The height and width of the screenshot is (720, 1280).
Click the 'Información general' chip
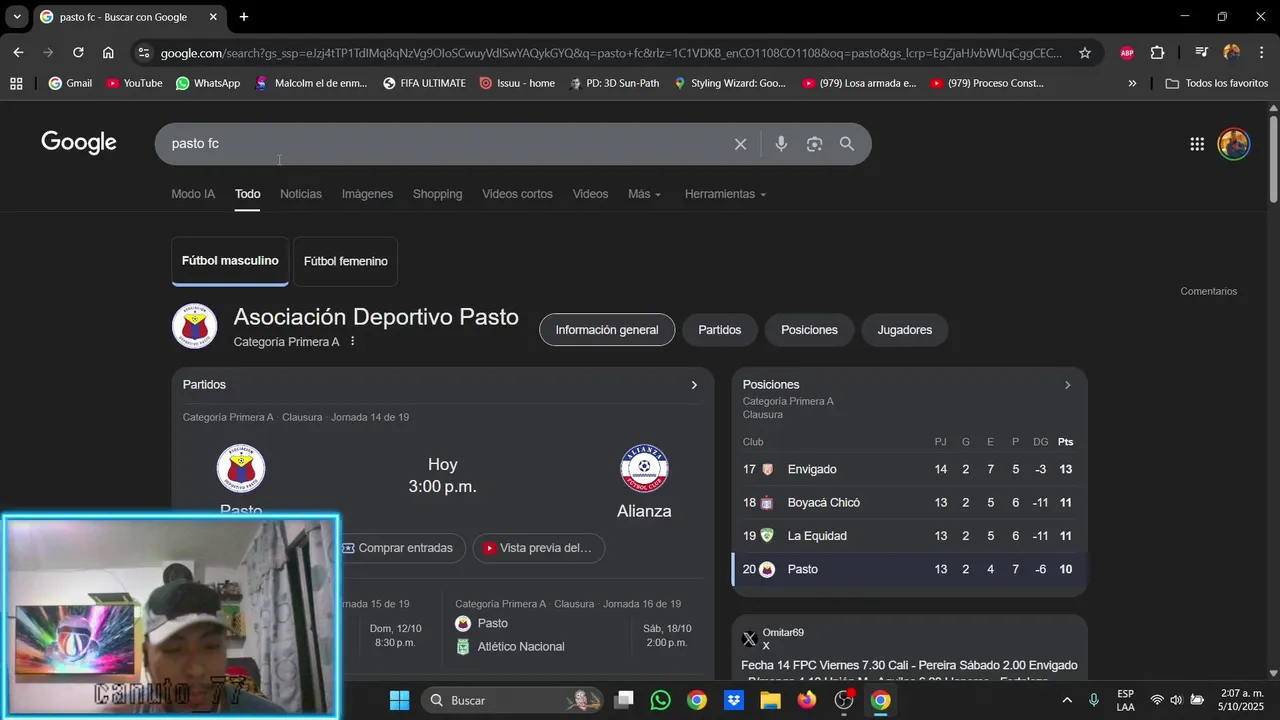[x=607, y=330]
